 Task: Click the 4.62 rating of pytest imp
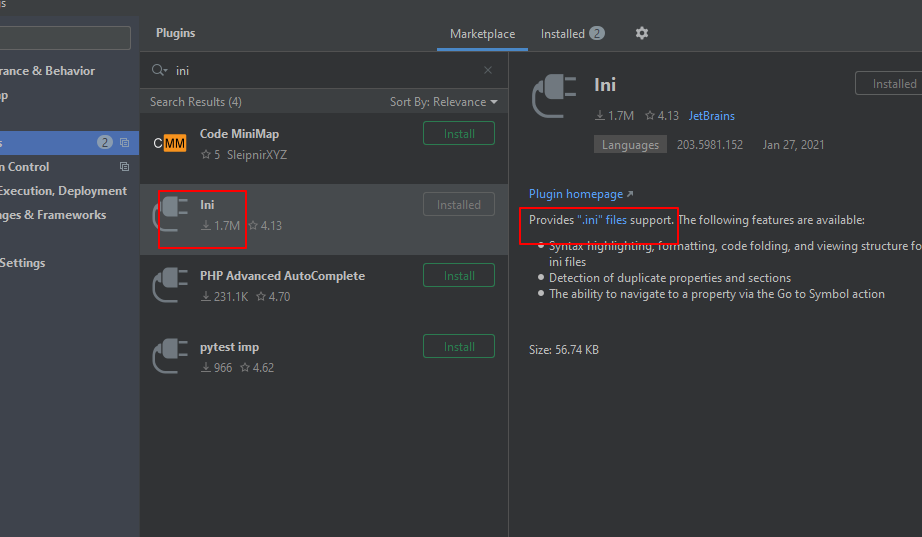coord(258,368)
